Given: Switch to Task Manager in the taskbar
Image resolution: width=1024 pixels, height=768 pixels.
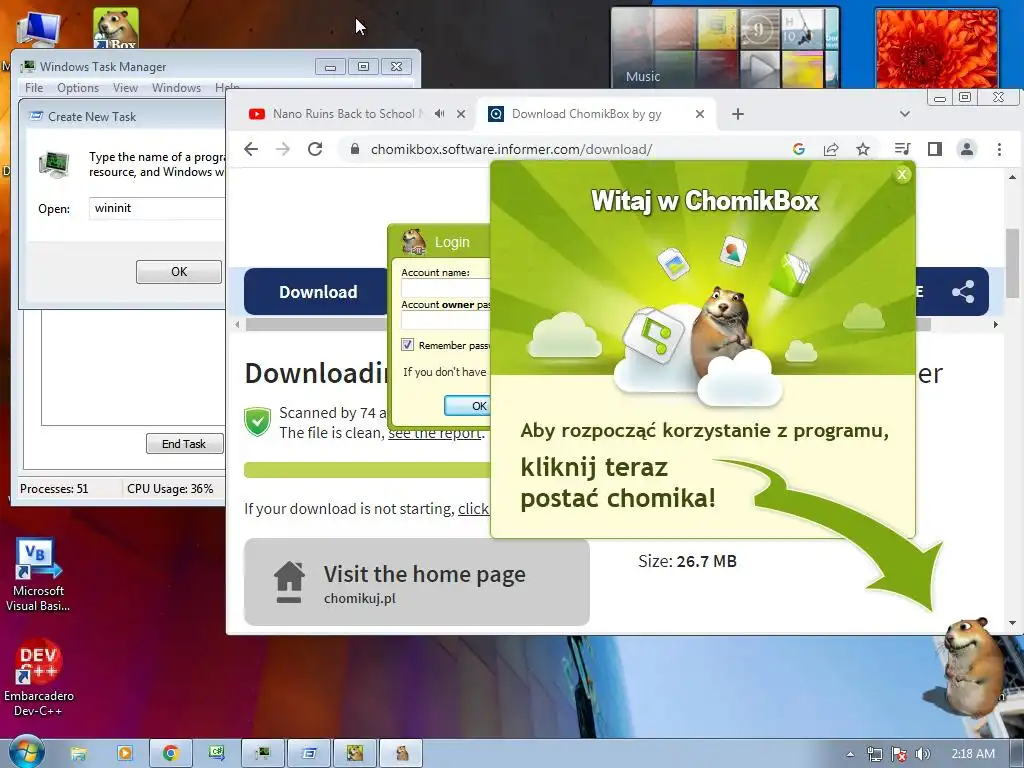Looking at the screenshot, I should click(263, 754).
